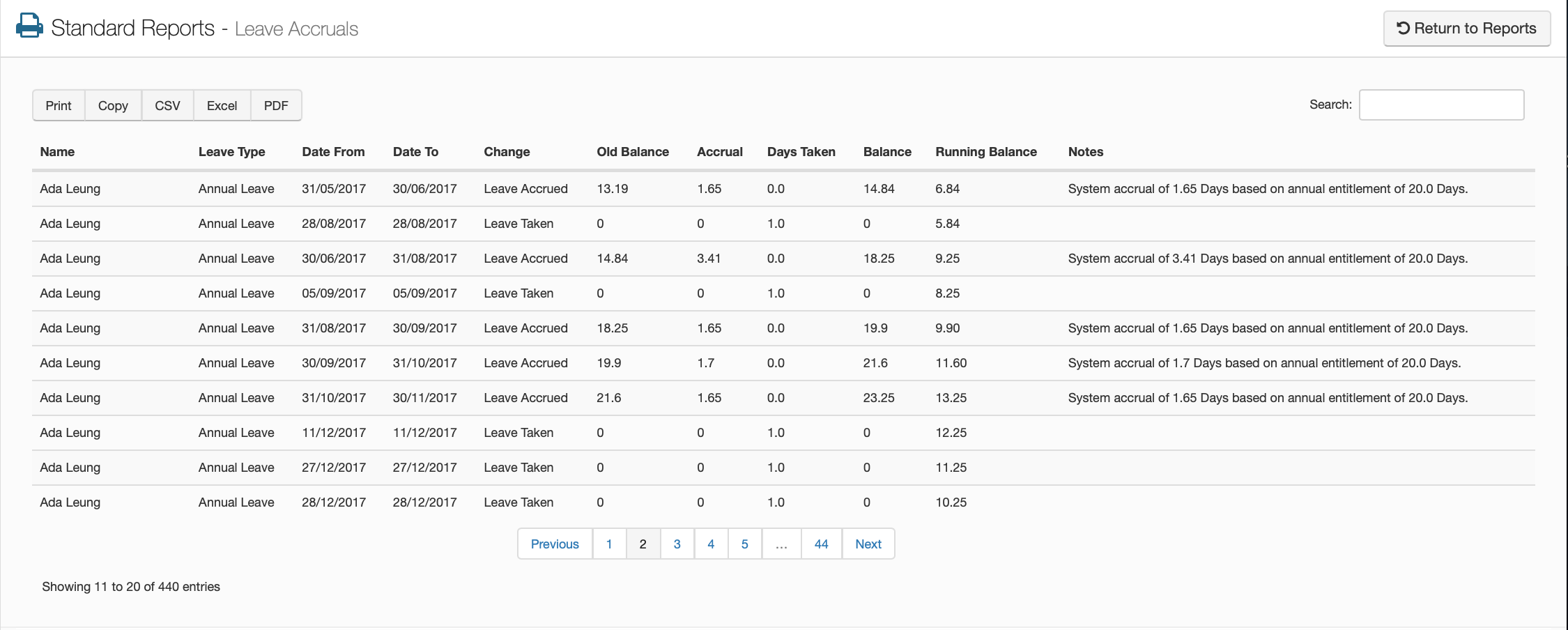Jump to last page 44
1568x630 pixels.
[x=821, y=544]
